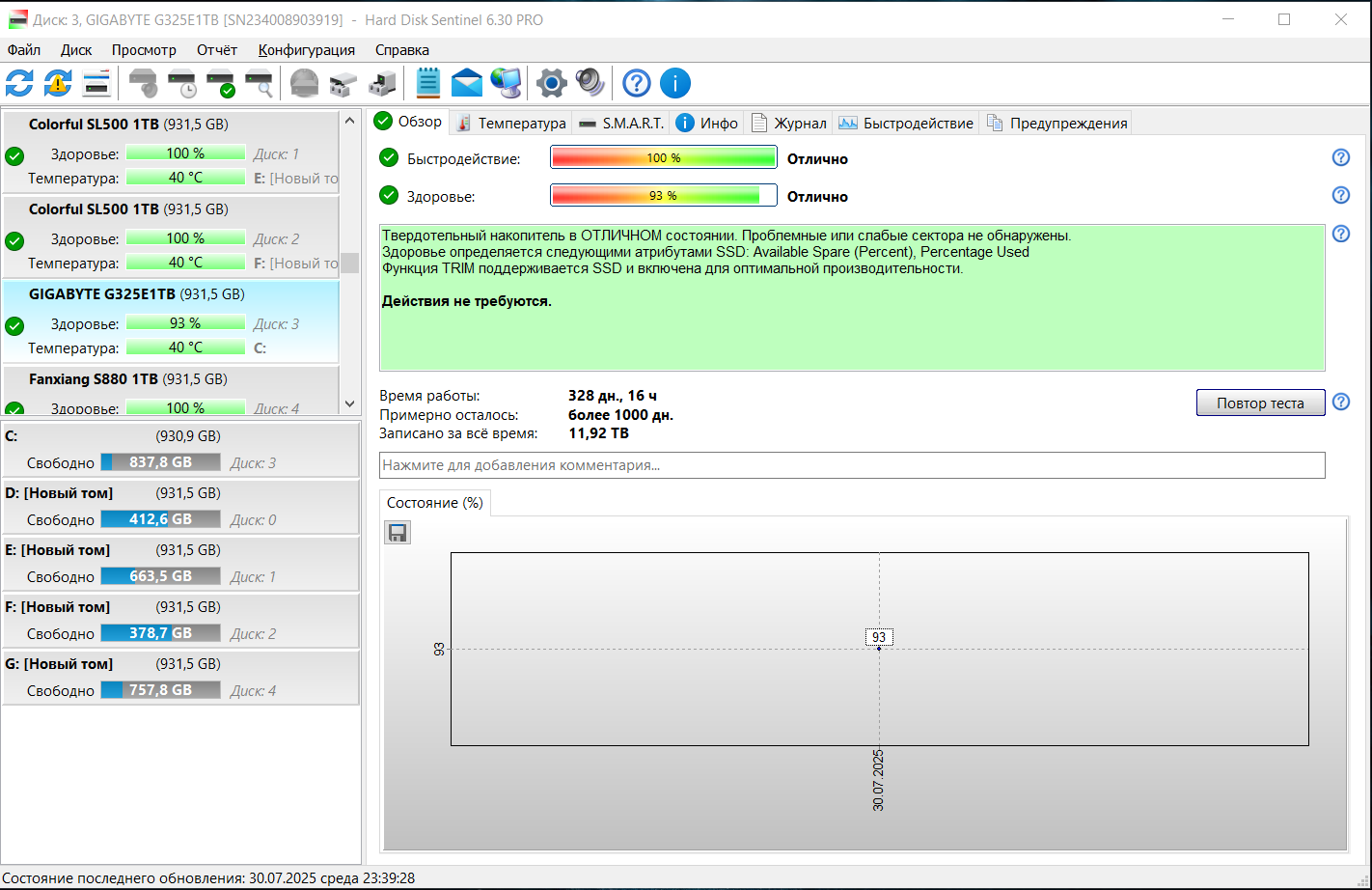Select the Fanxiang S880 1TB disk entry
The image size is (1372, 890).
click(171, 391)
